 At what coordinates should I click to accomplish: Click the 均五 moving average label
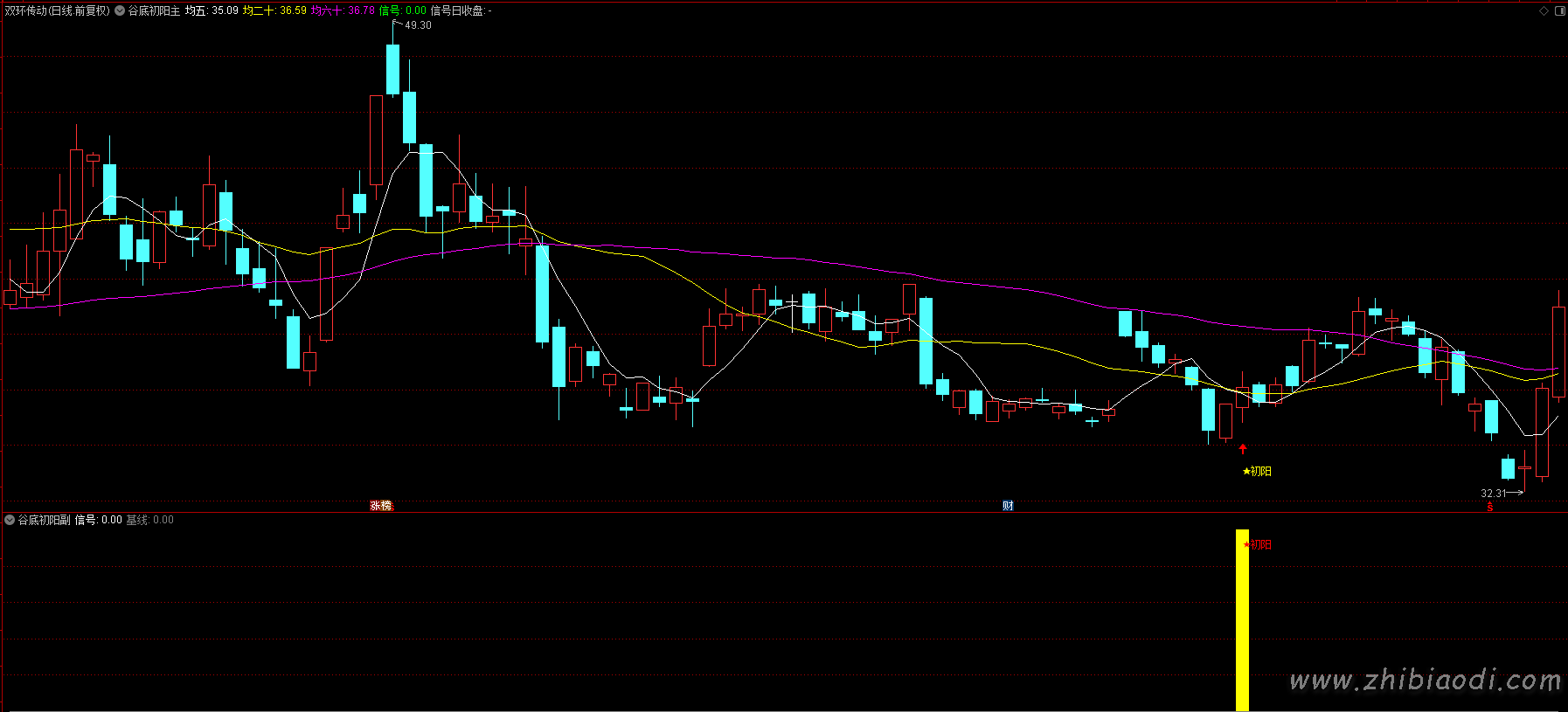(x=196, y=11)
